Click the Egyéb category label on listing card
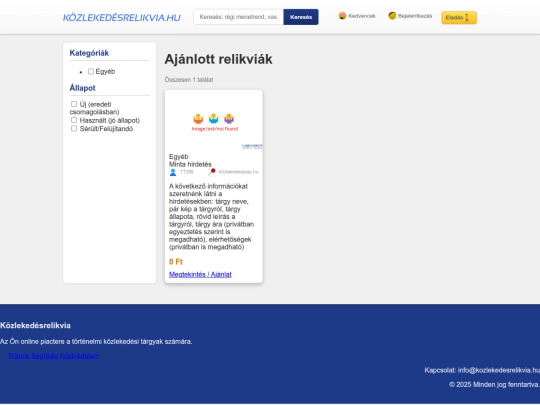540x405 pixels. click(178, 157)
